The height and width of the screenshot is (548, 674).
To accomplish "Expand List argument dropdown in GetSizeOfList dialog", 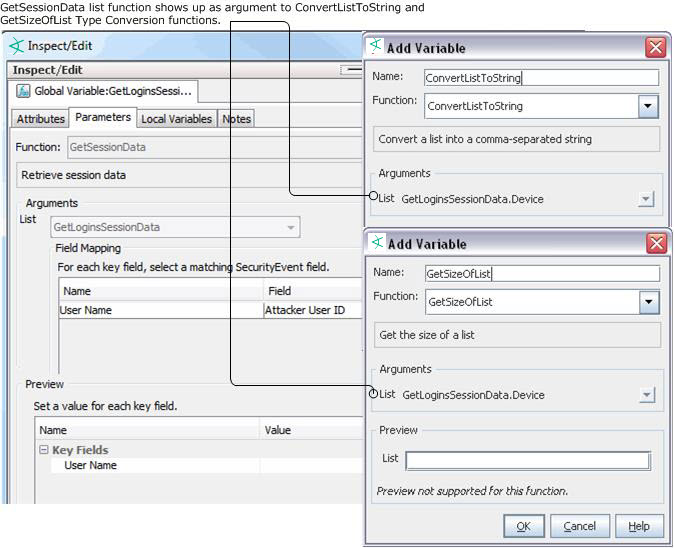I will tap(646, 395).
